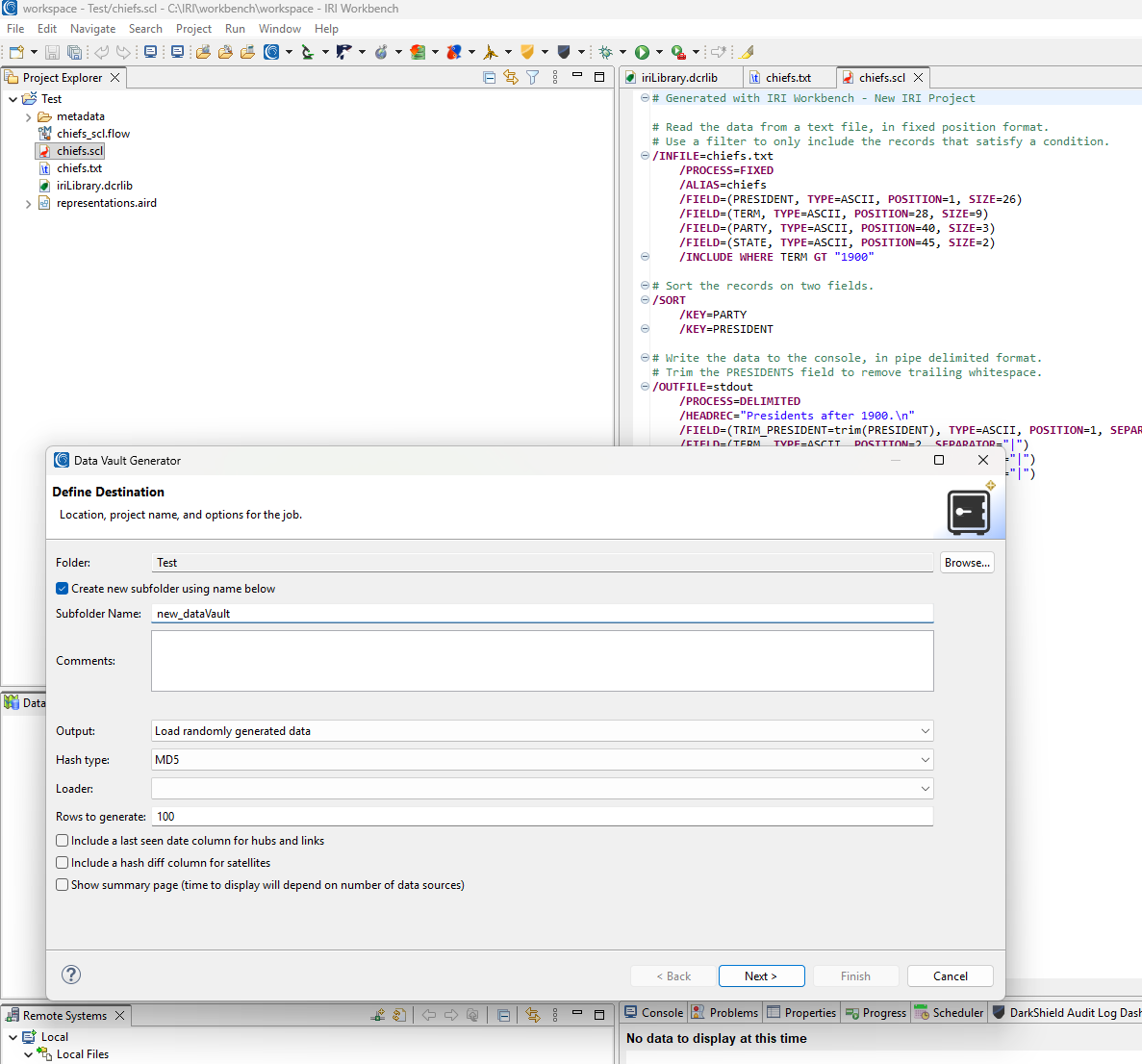1142x1064 pixels.
Task: Click the red and blue blob toolbar icon
Action: click(x=454, y=52)
